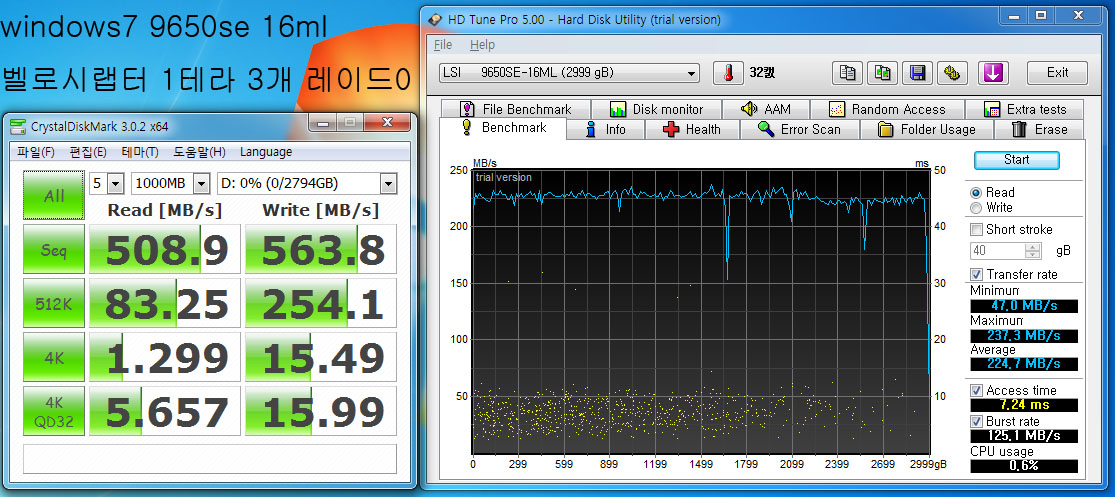The image size is (1115, 497).
Task: Open the Extra tests tab
Action: [1024, 109]
